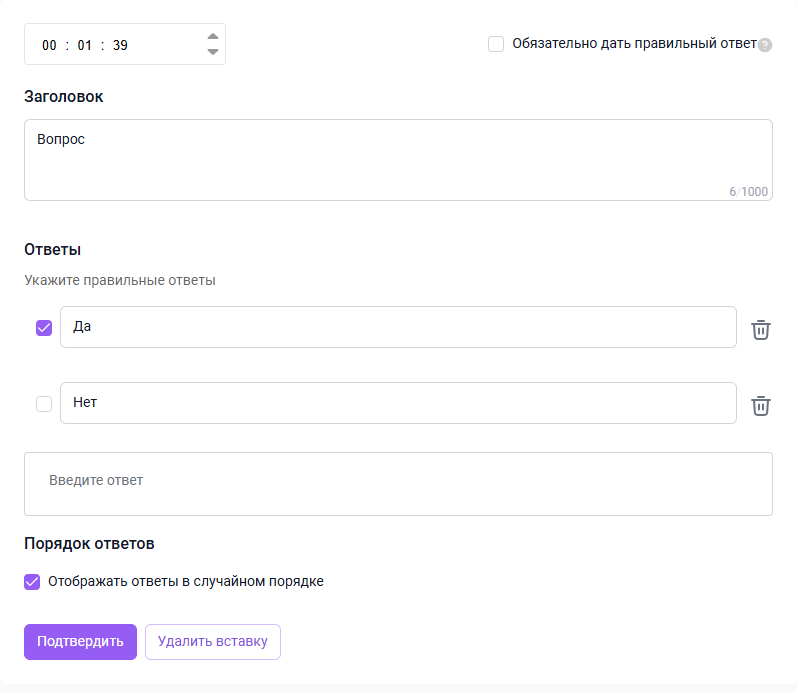Focus the 'Заголовок' text area with 'Вопрос'
The height and width of the screenshot is (693, 797).
coord(398,160)
